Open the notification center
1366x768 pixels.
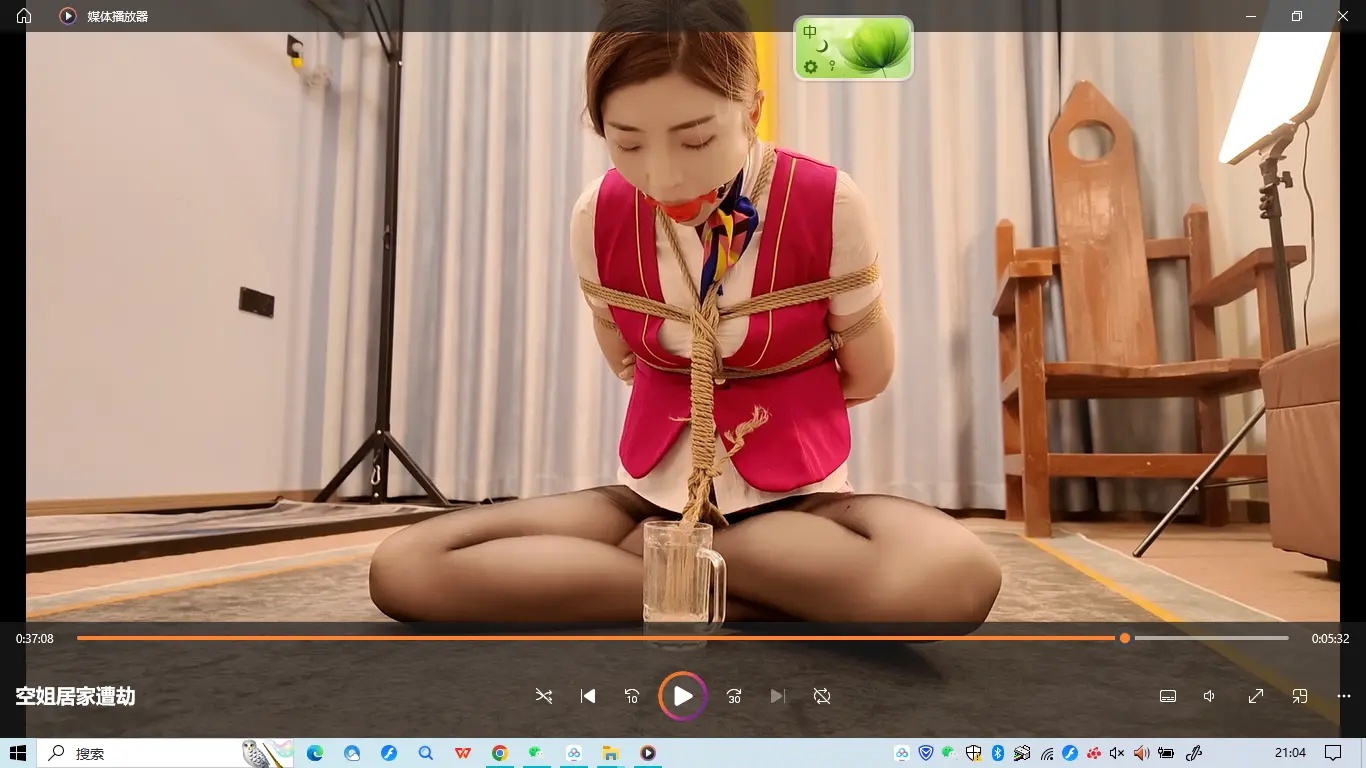pos(1332,753)
